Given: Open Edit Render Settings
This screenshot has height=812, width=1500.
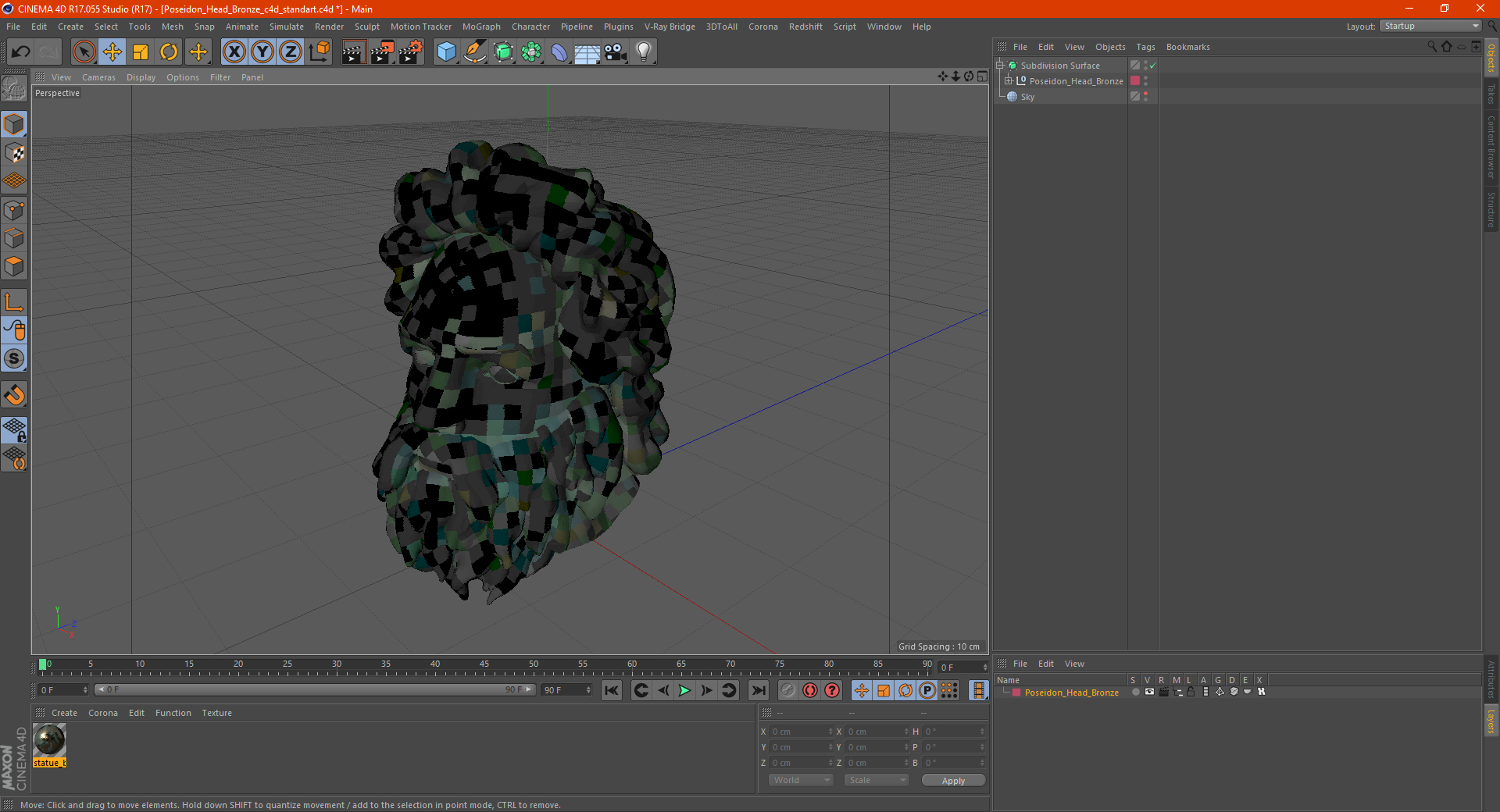Looking at the screenshot, I should point(411,52).
